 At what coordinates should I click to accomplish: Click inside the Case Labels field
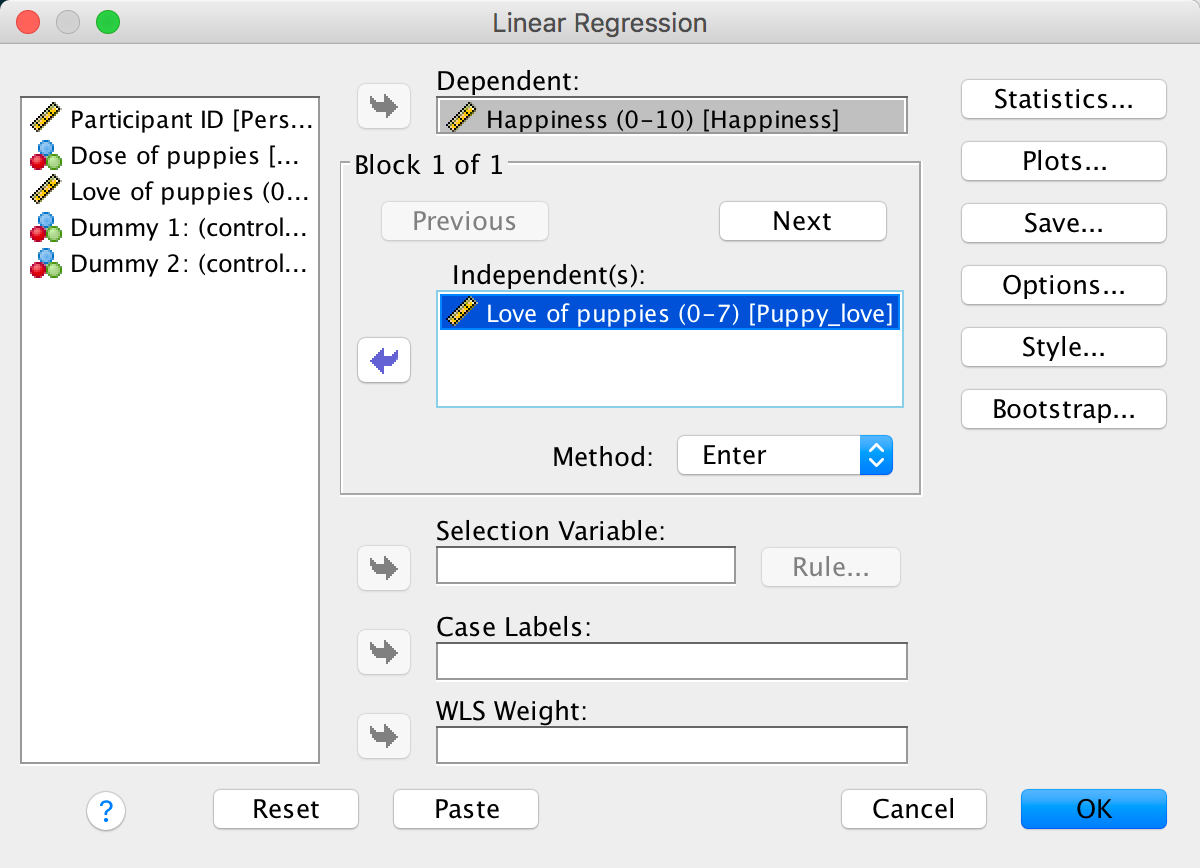(x=671, y=661)
